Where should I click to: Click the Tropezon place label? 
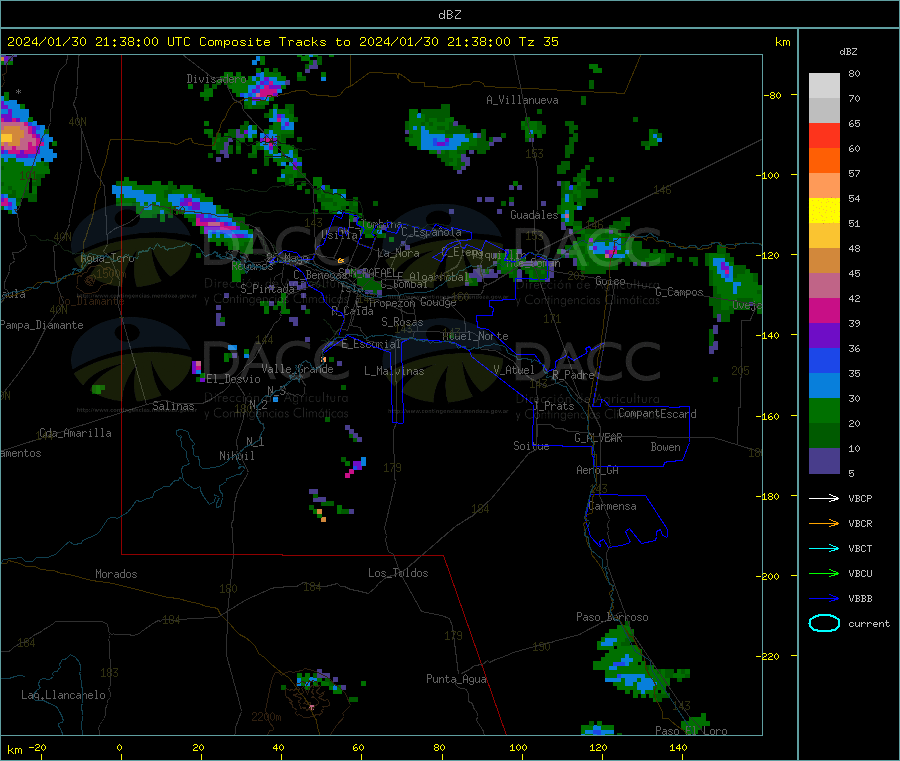point(391,303)
